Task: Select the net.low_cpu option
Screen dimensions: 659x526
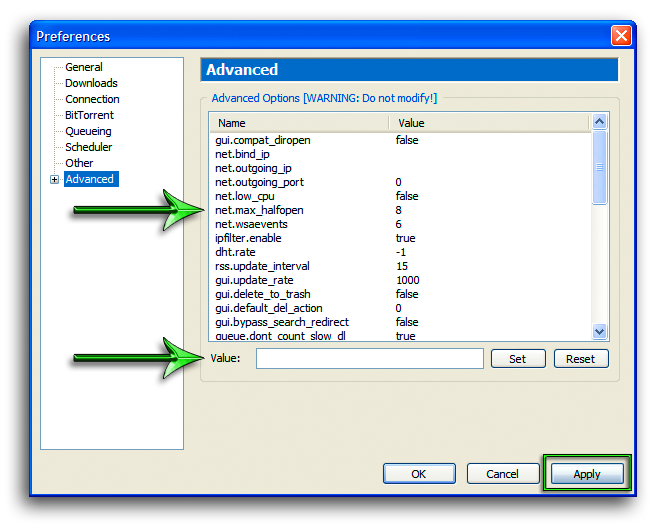Action: 401,196
